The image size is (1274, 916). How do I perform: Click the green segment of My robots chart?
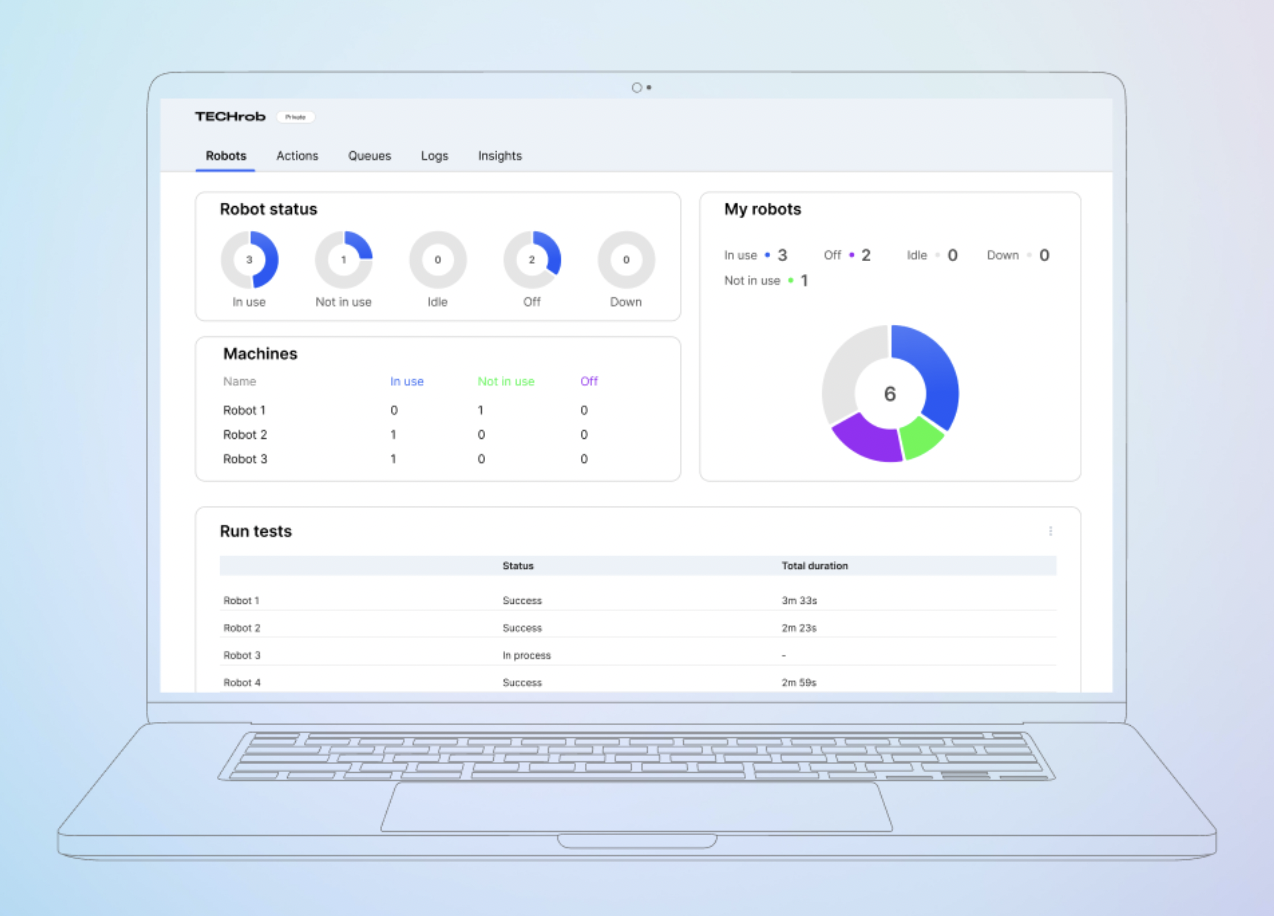pyautogui.click(x=920, y=437)
